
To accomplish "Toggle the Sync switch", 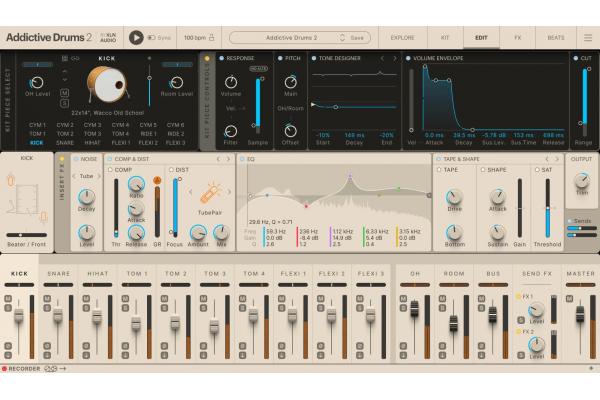I will click(152, 38).
